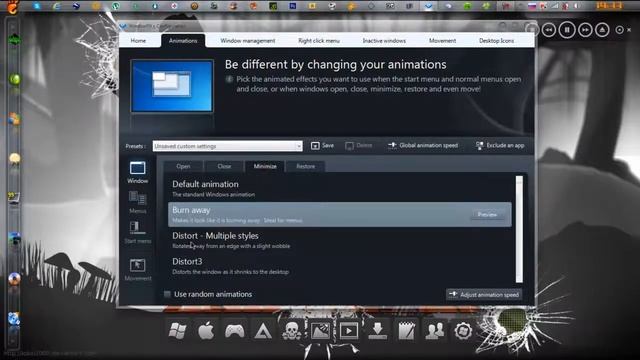Viewport: 640px width, 360px height.
Task: Choose Distort - Multiple styles animation
Action: point(340,240)
